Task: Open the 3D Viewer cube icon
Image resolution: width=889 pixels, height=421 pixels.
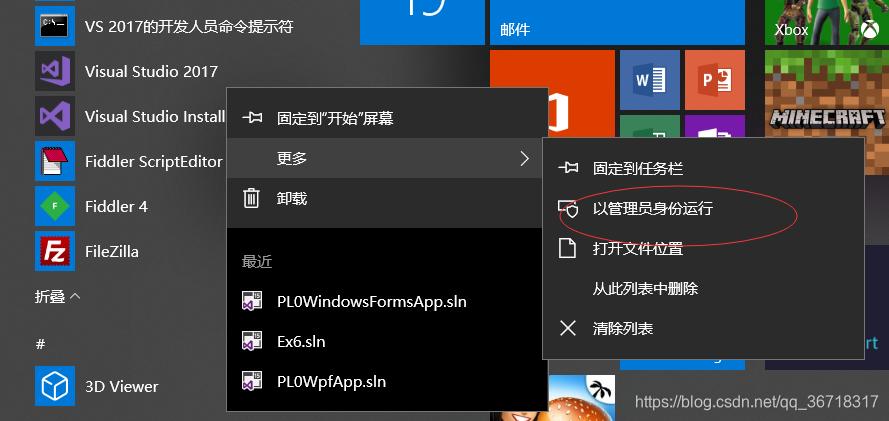Action: pos(55,386)
